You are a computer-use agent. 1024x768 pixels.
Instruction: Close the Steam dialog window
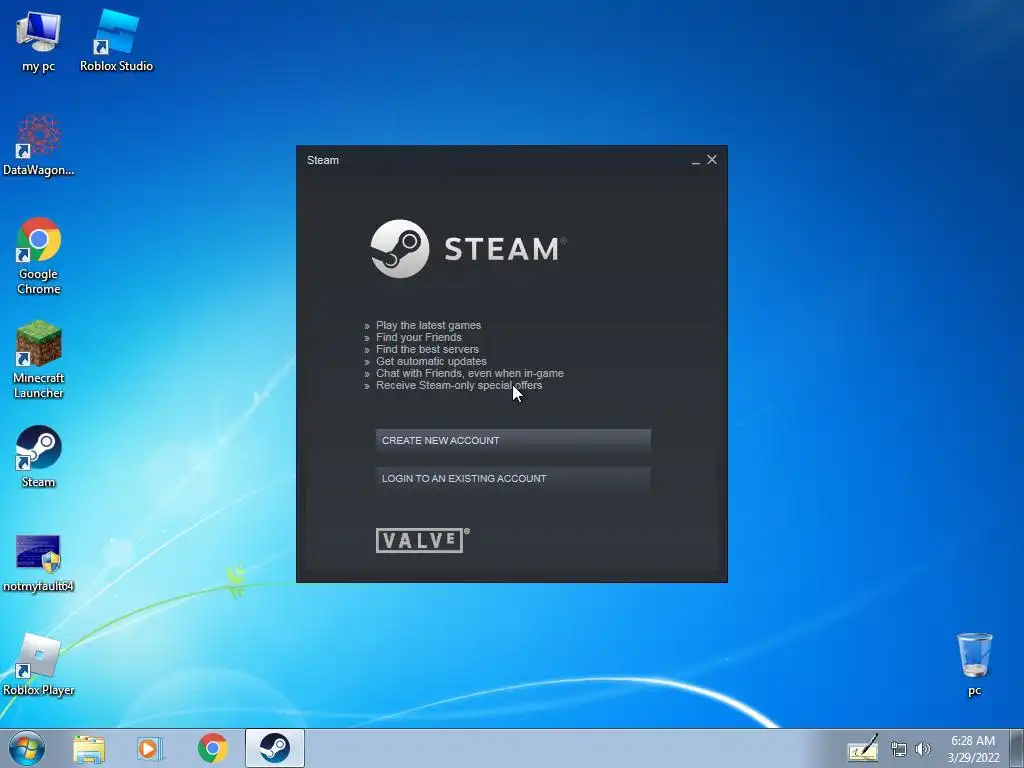(x=712, y=160)
